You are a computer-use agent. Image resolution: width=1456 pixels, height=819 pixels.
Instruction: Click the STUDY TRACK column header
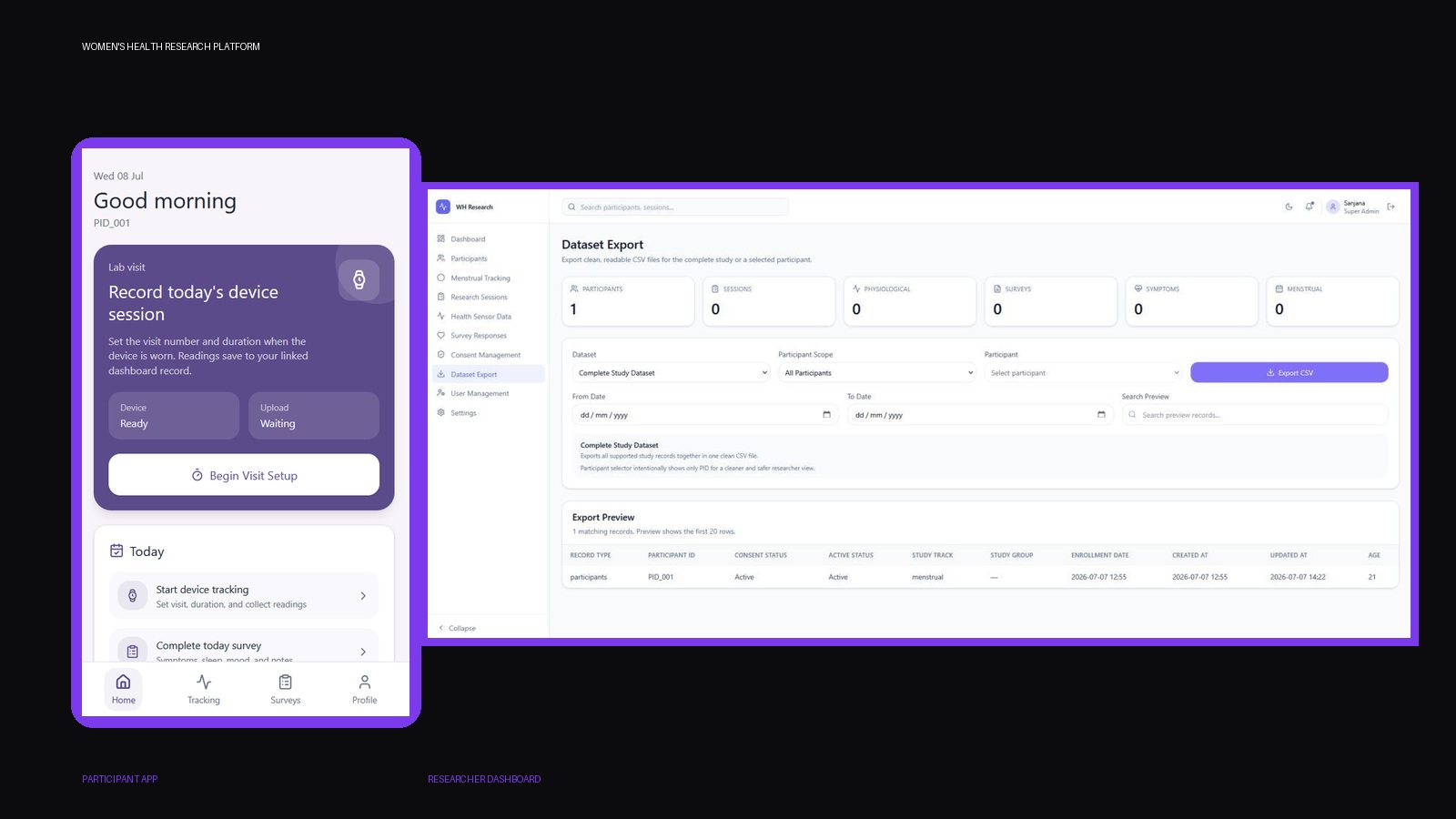[933, 555]
